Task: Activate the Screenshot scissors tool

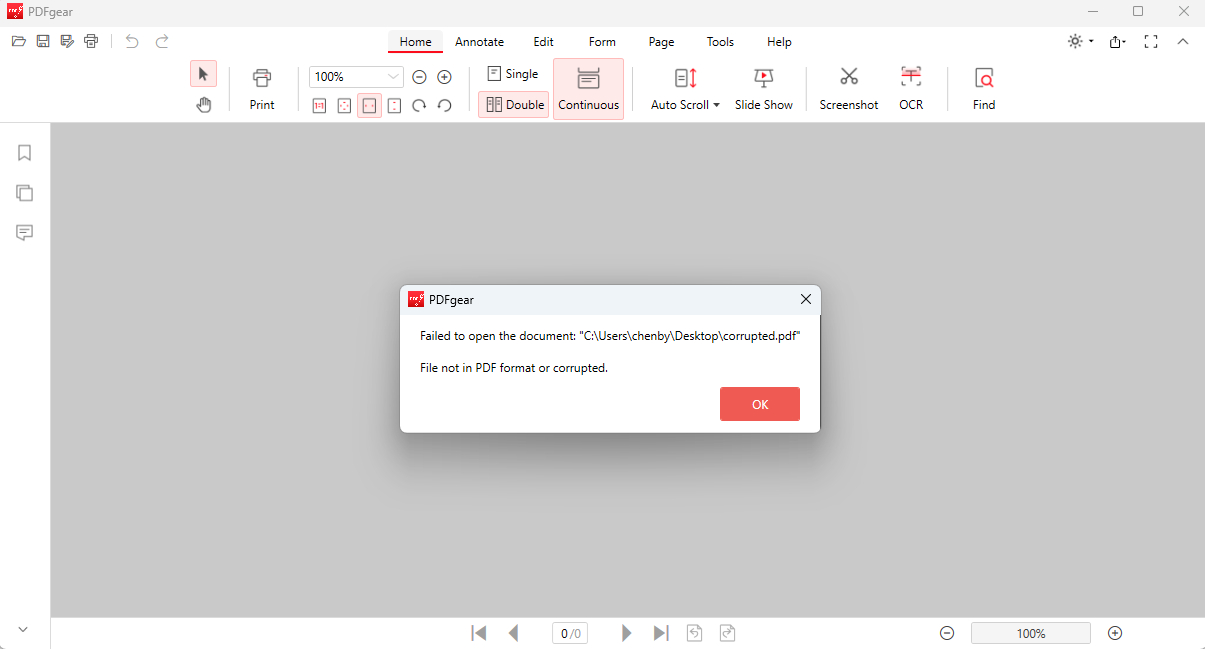Action: (849, 89)
